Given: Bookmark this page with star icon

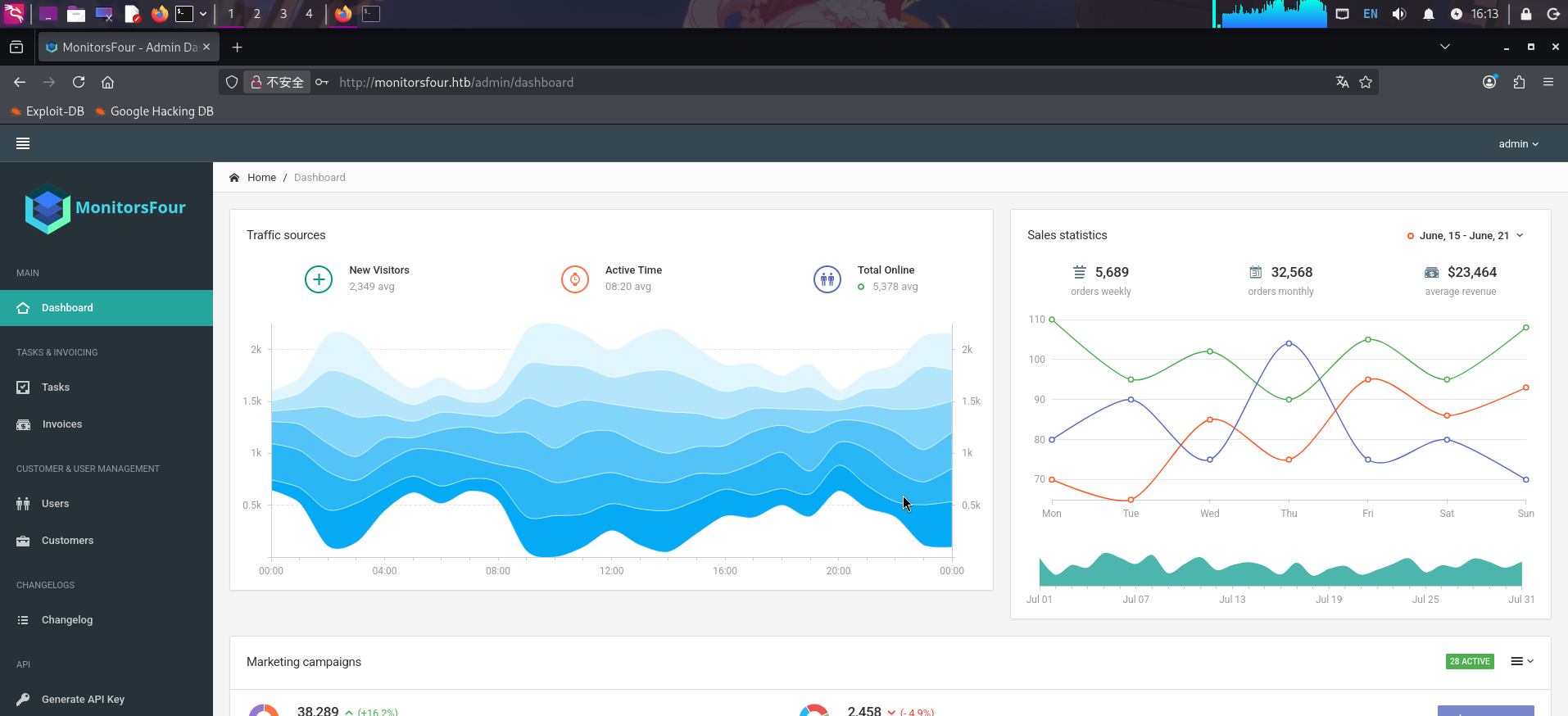Looking at the screenshot, I should tap(1366, 82).
